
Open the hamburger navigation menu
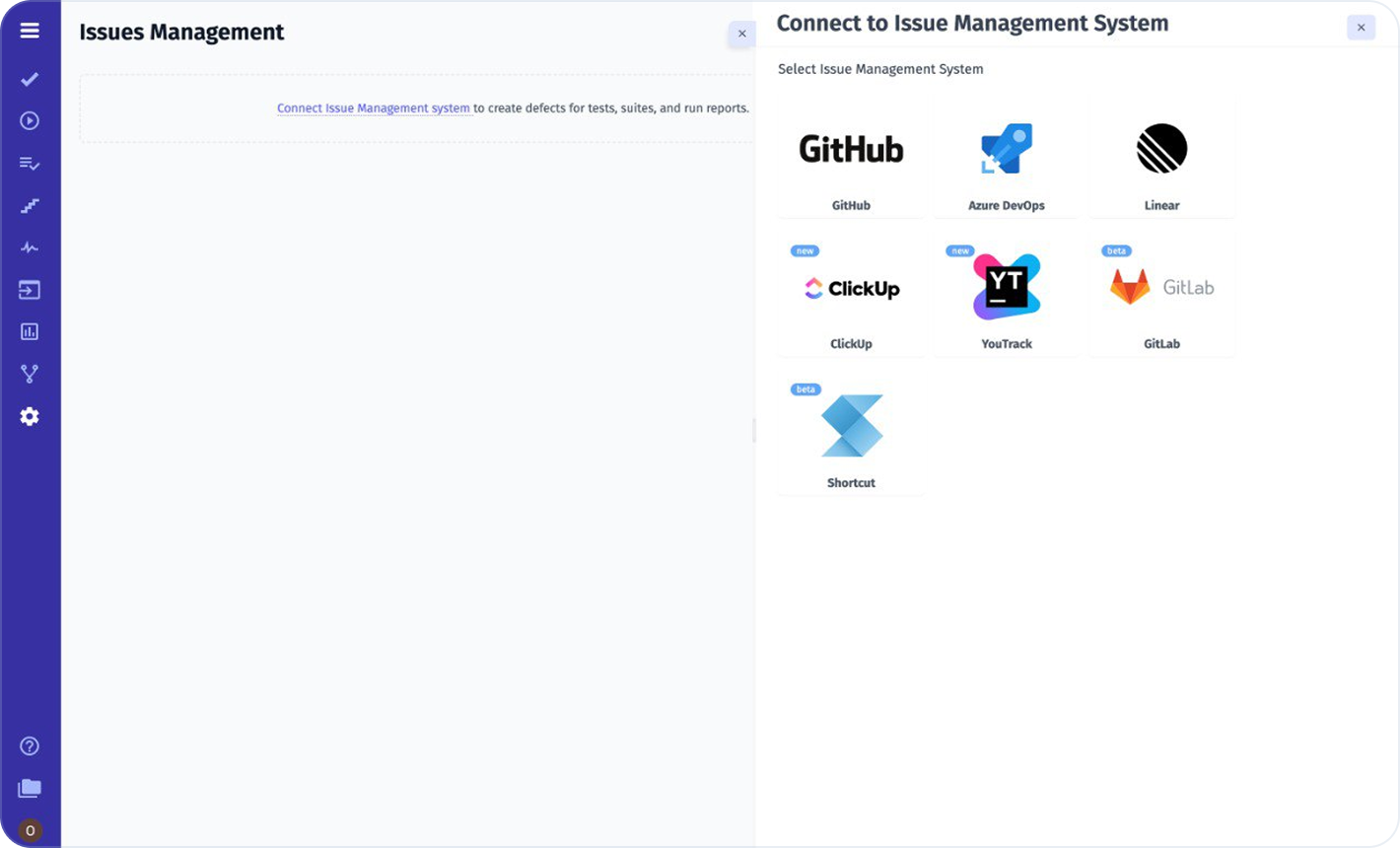pyautogui.click(x=29, y=30)
